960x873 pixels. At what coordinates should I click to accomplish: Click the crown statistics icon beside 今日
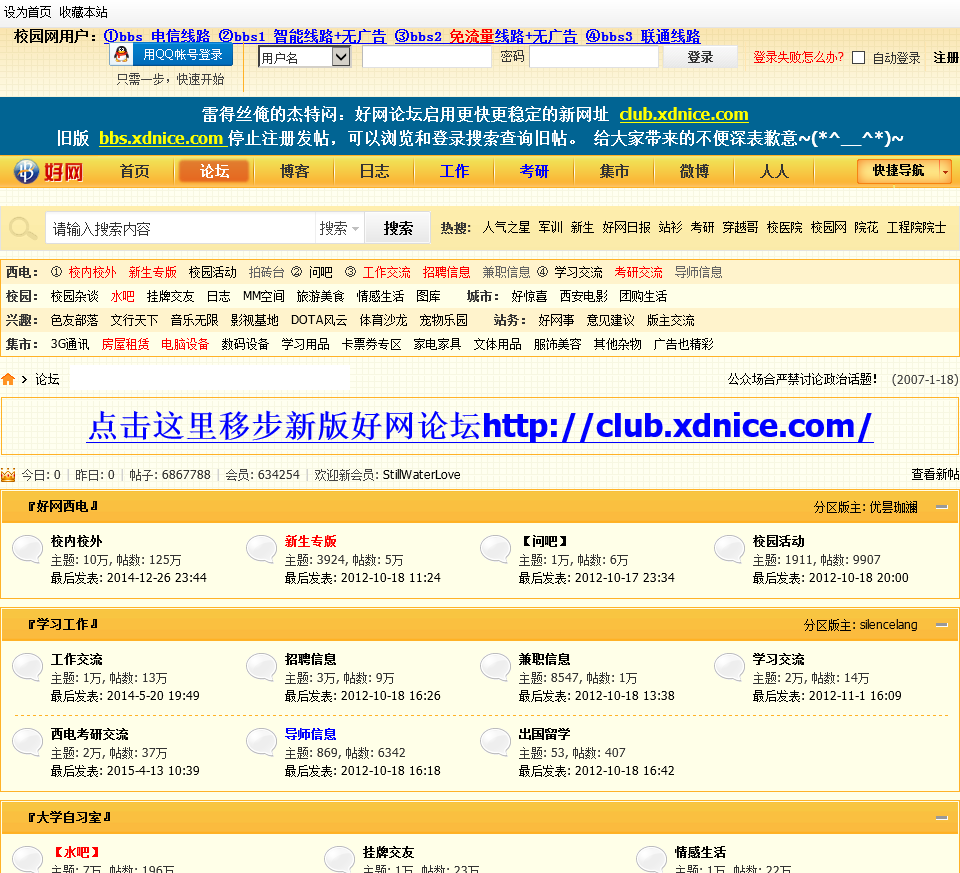[8, 474]
